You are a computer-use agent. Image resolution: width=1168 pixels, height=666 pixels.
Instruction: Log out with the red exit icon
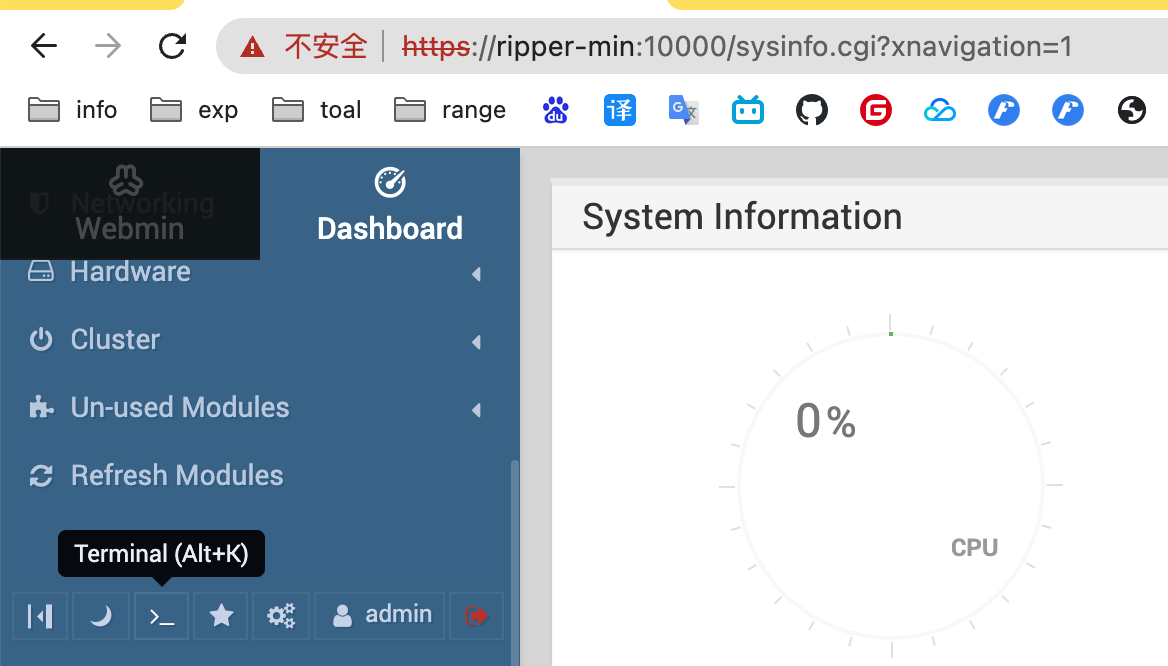[x=477, y=616]
